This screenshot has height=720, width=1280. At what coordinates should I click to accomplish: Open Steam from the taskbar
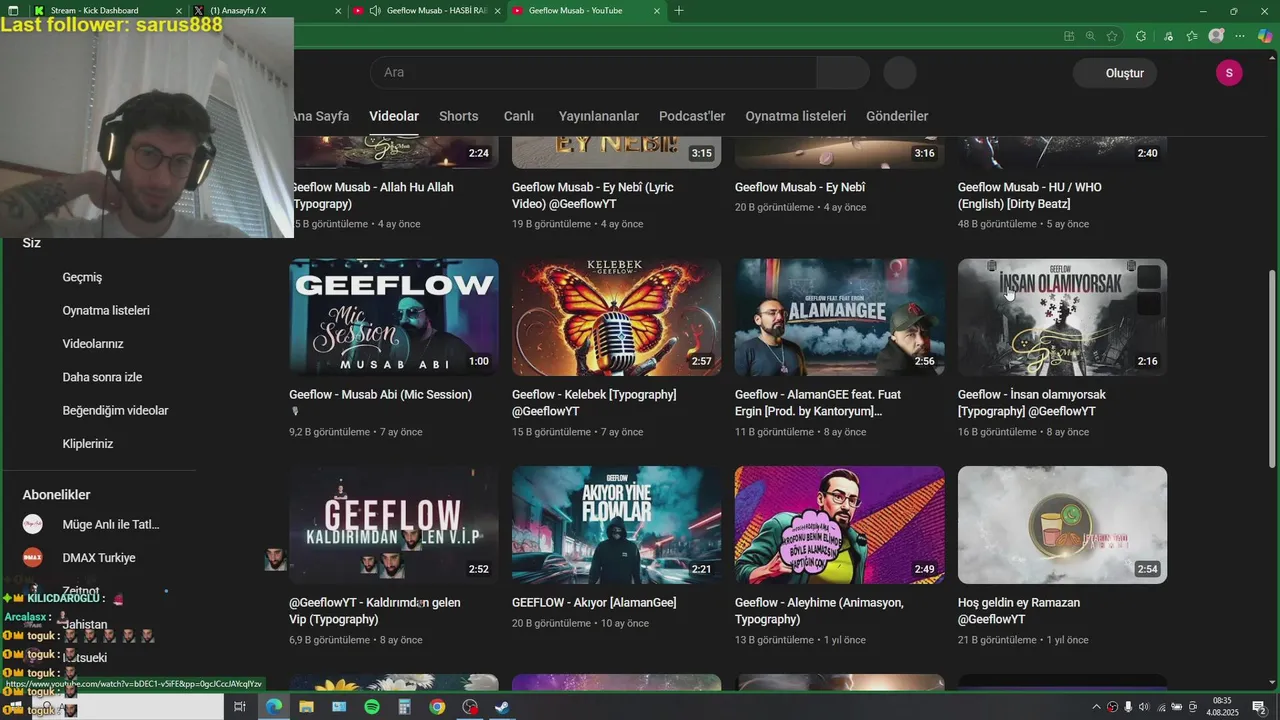(x=502, y=707)
